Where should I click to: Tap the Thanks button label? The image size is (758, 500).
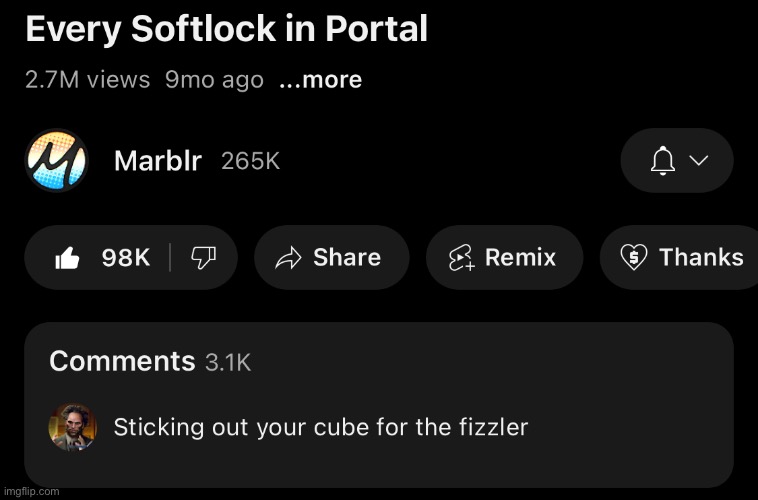click(x=701, y=257)
